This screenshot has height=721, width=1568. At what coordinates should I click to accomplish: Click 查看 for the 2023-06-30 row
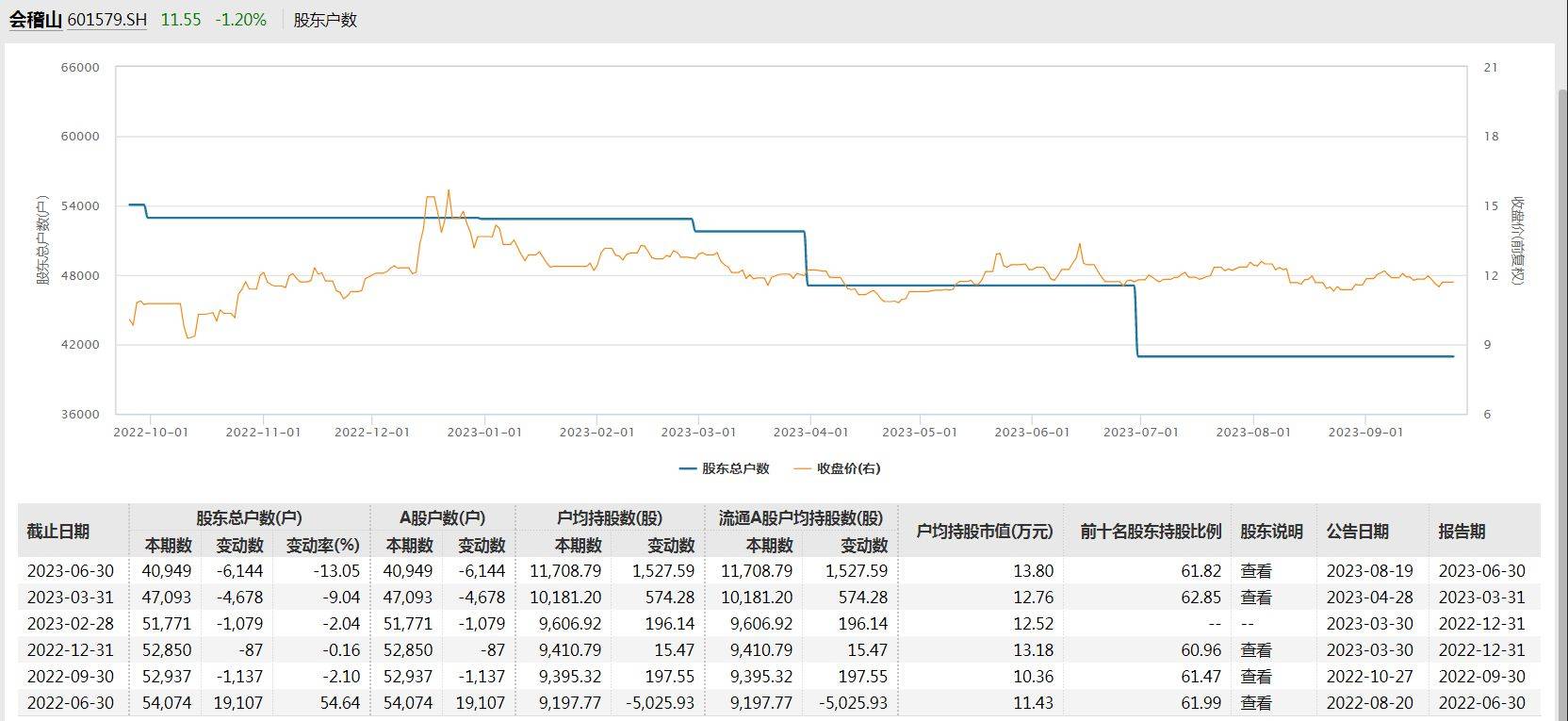pos(1255,571)
